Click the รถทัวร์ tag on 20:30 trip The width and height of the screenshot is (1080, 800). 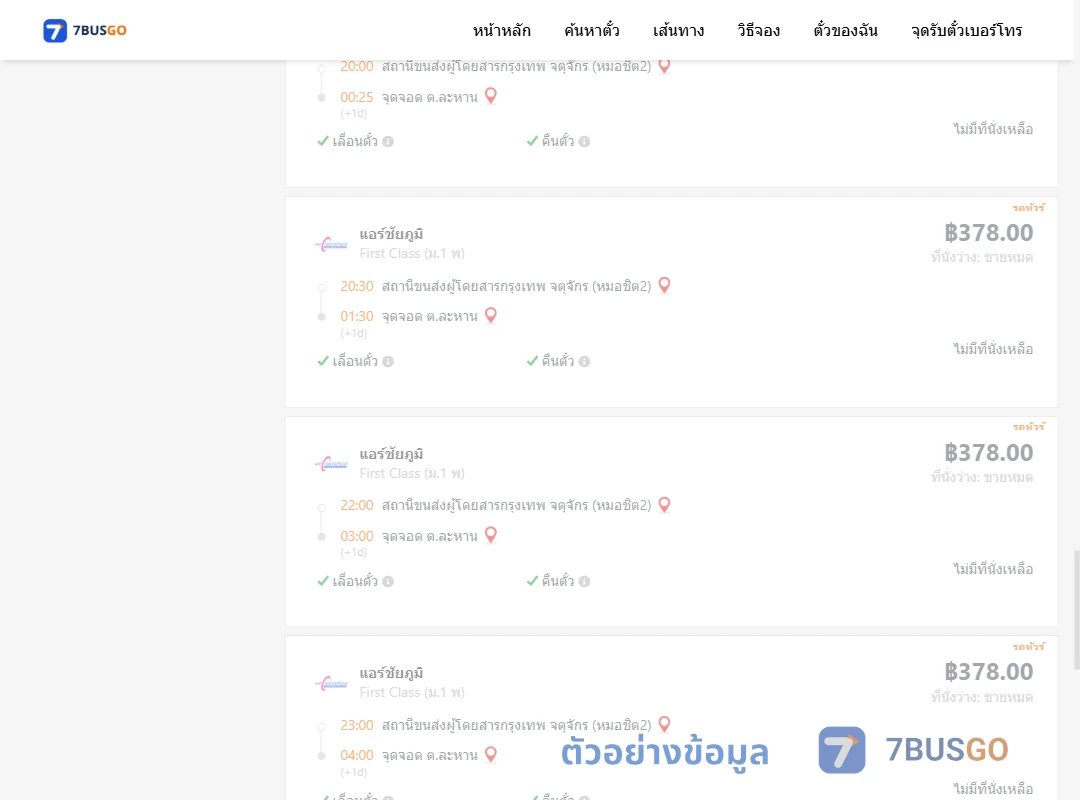[x=1028, y=207]
